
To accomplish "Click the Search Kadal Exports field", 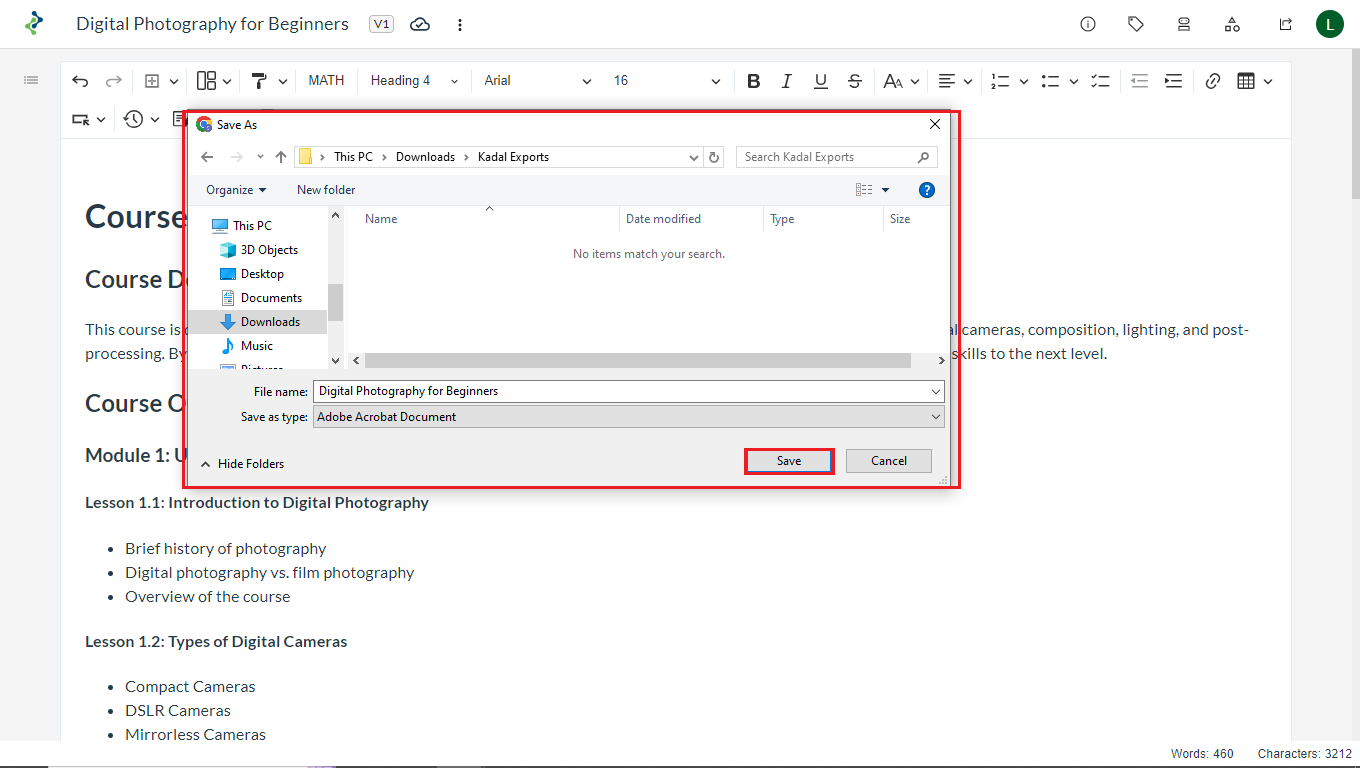I will (x=828, y=157).
